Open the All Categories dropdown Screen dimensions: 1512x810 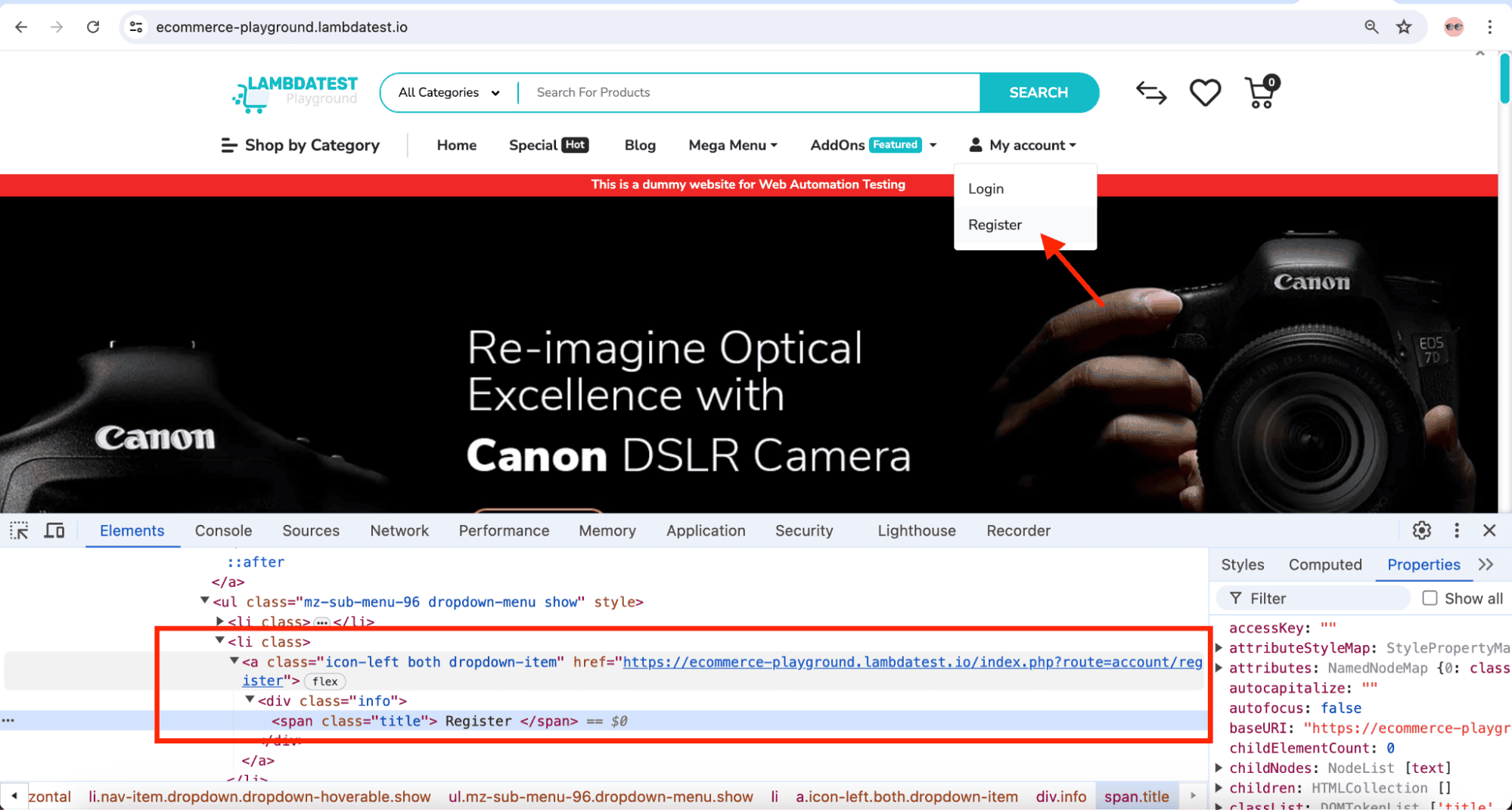[449, 92]
